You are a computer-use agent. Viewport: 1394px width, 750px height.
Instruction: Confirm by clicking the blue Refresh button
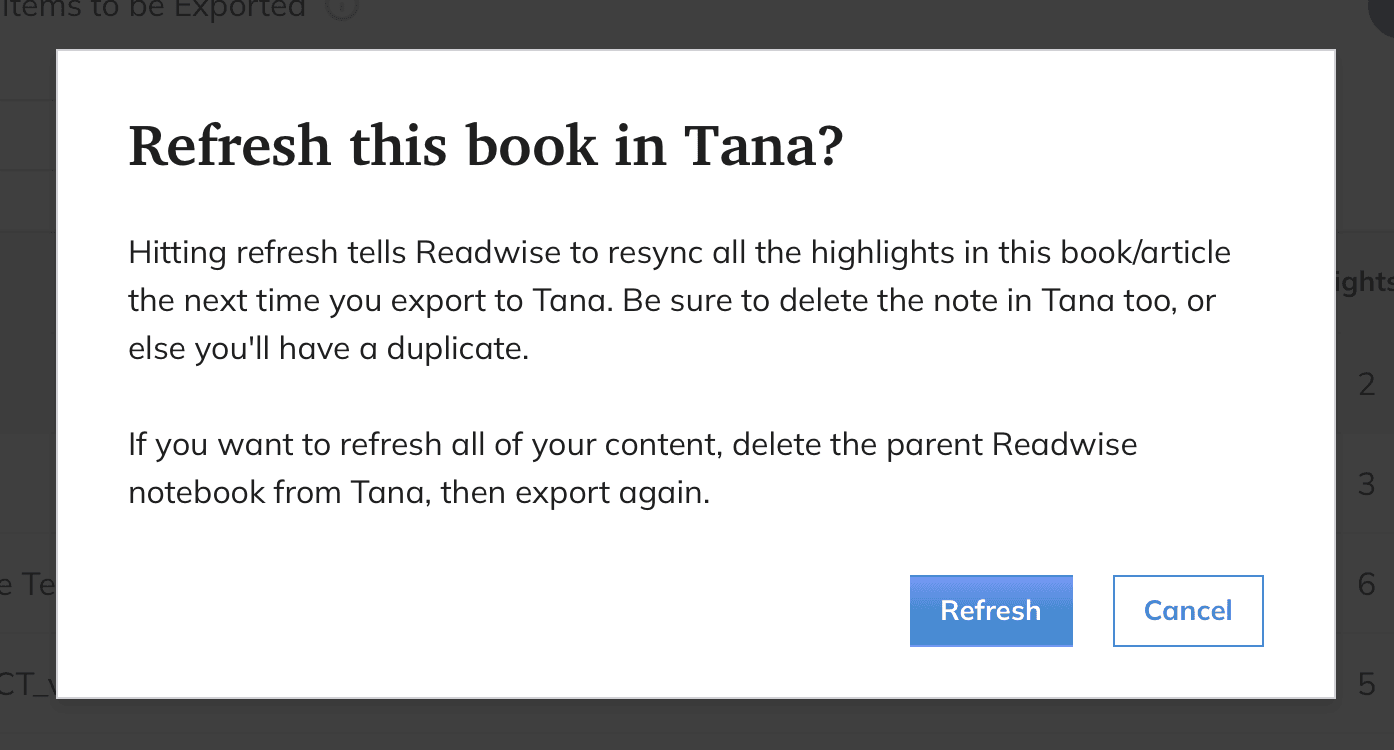point(991,610)
